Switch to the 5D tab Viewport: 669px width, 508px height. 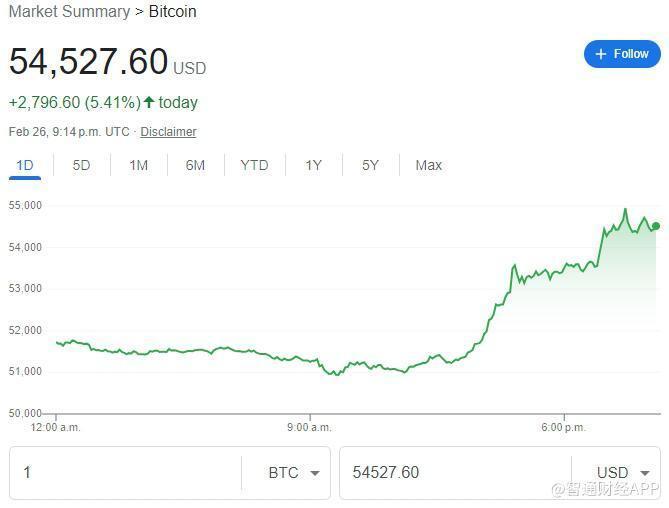coord(81,165)
